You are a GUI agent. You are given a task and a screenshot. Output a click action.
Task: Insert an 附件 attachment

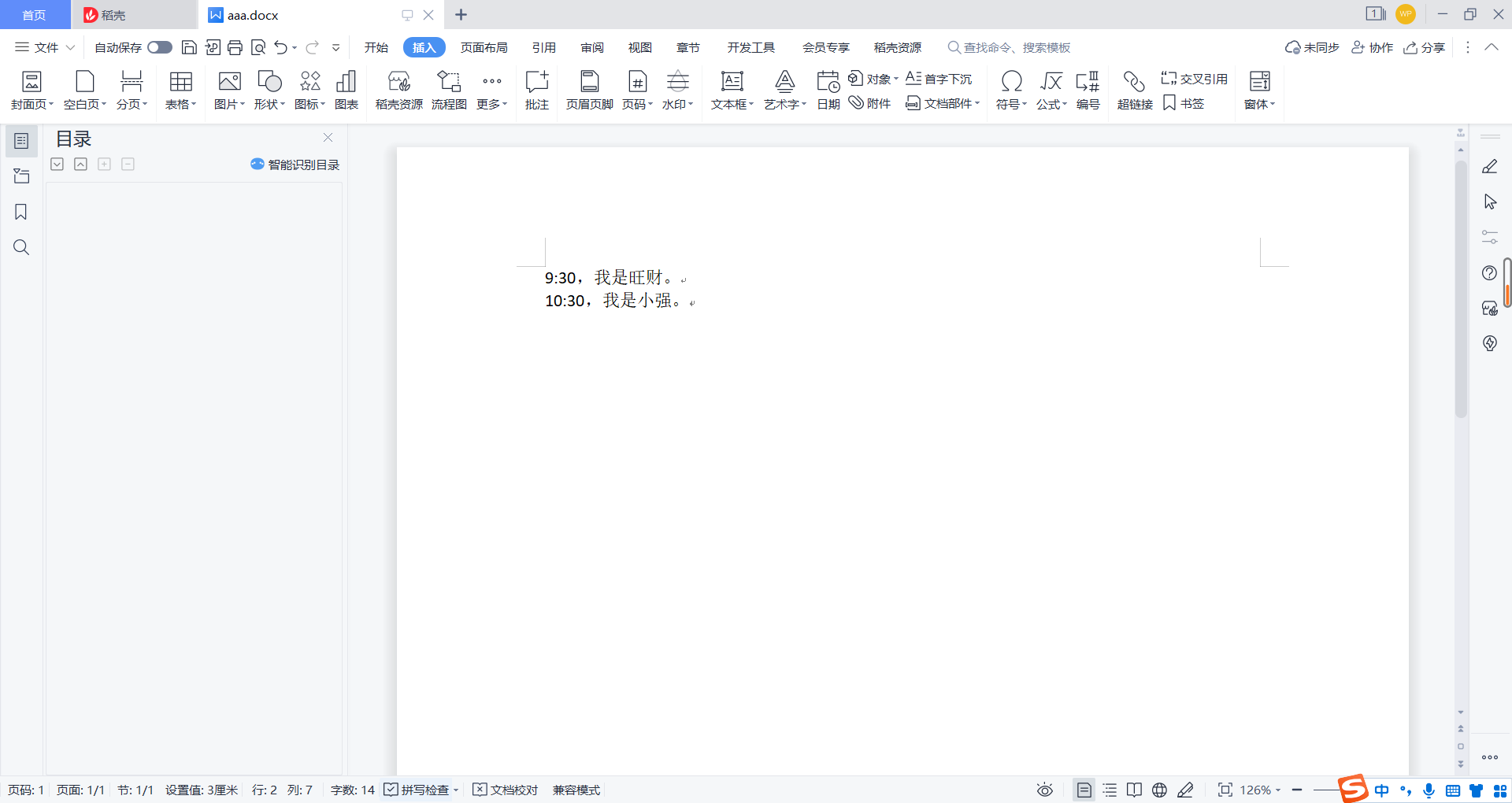pyautogui.click(x=869, y=103)
